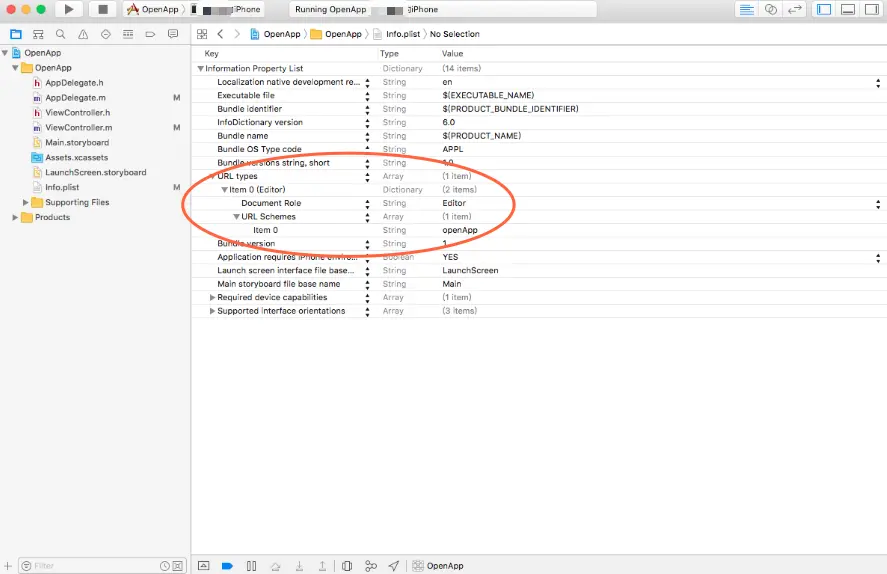Open Debug View Hierarchy
This screenshot has width=887, height=574.
click(x=347, y=566)
